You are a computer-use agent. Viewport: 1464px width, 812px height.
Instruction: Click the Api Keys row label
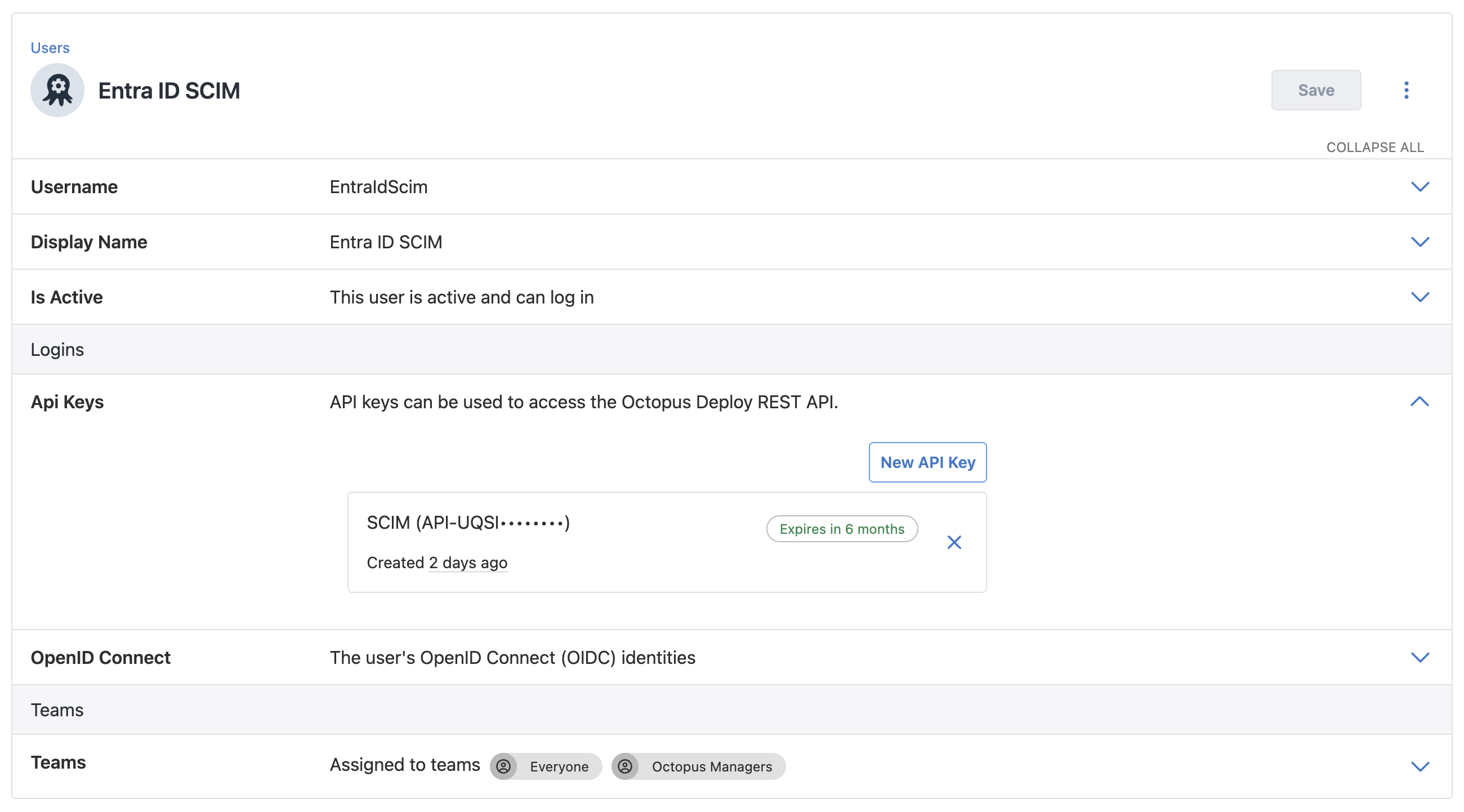(x=67, y=402)
